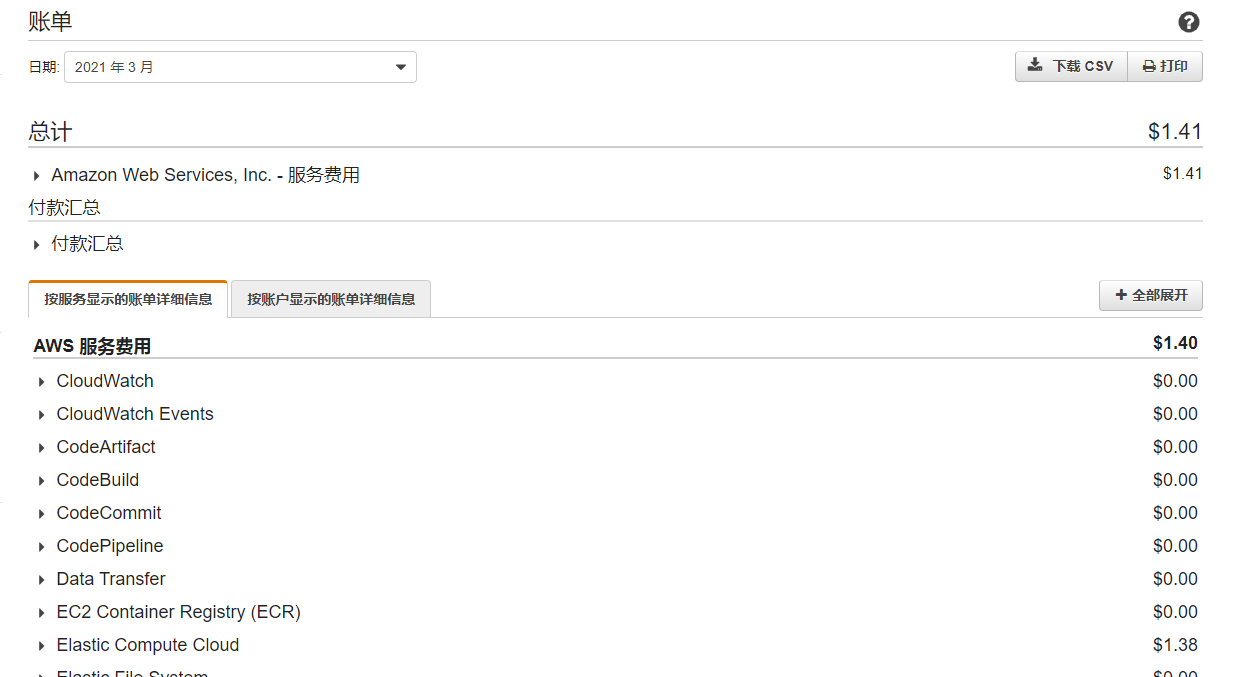Click the Elastic Compute Cloud $1.38 amount
This screenshot has width=1233, height=677.
(1175, 645)
